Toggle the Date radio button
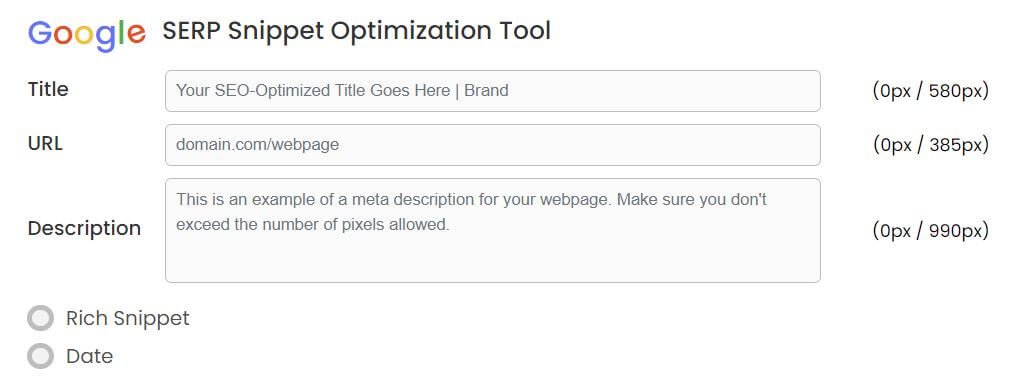The width and height of the screenshot is (1020, 383). point(40,356)
